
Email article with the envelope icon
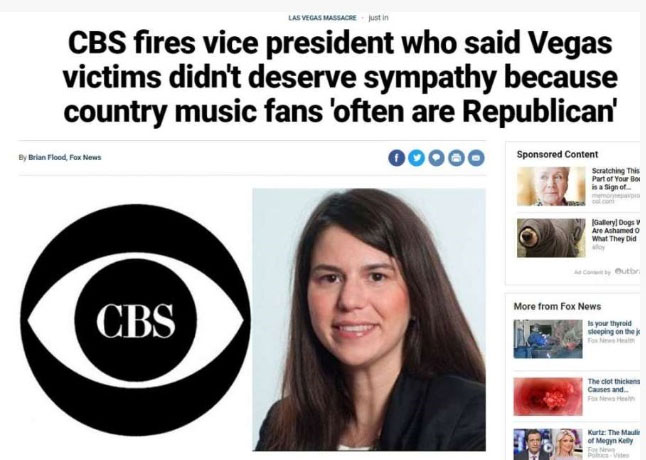point(476,158)
